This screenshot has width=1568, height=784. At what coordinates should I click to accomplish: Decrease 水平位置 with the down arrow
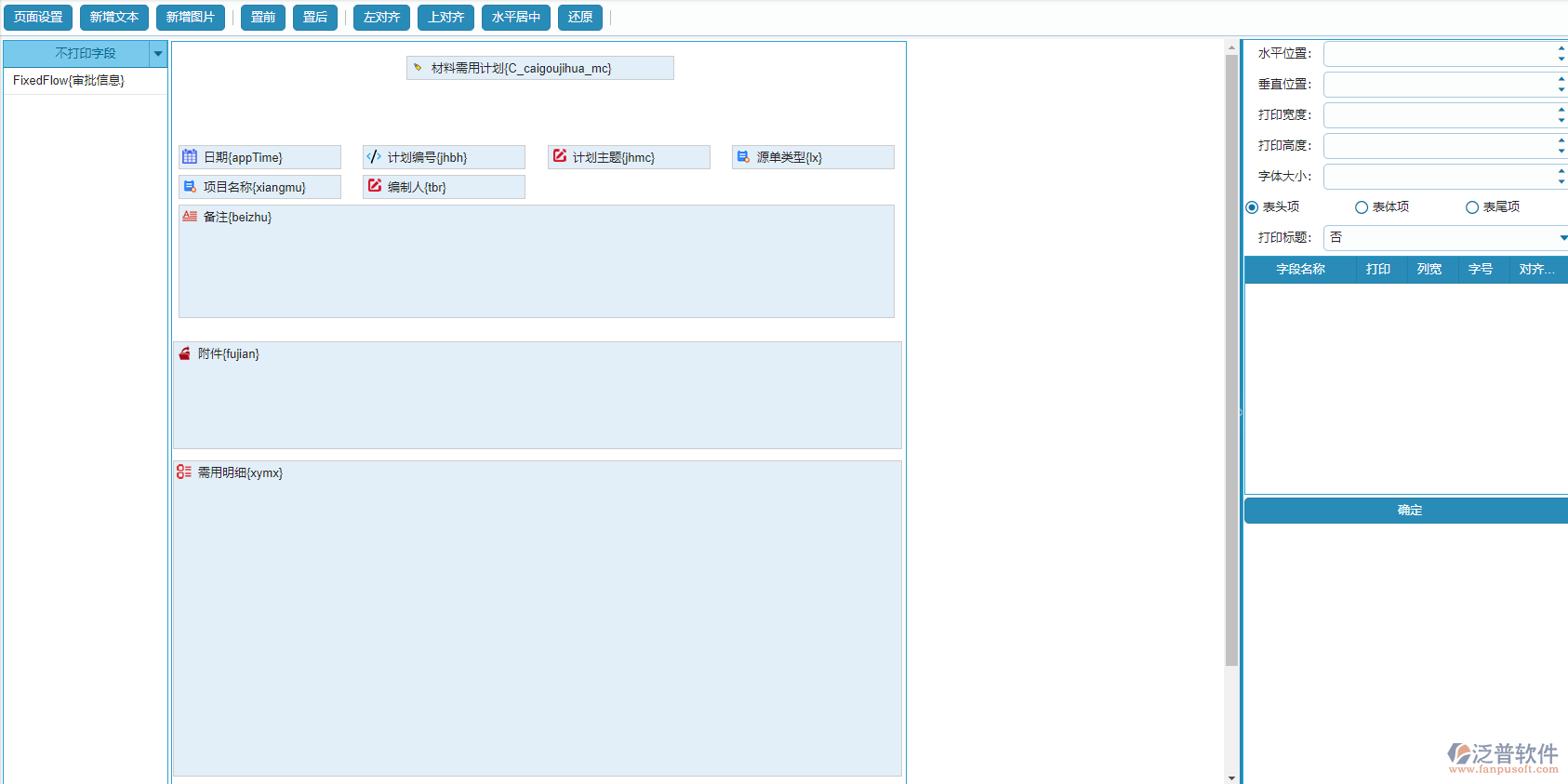click(x=1561, y=60)
